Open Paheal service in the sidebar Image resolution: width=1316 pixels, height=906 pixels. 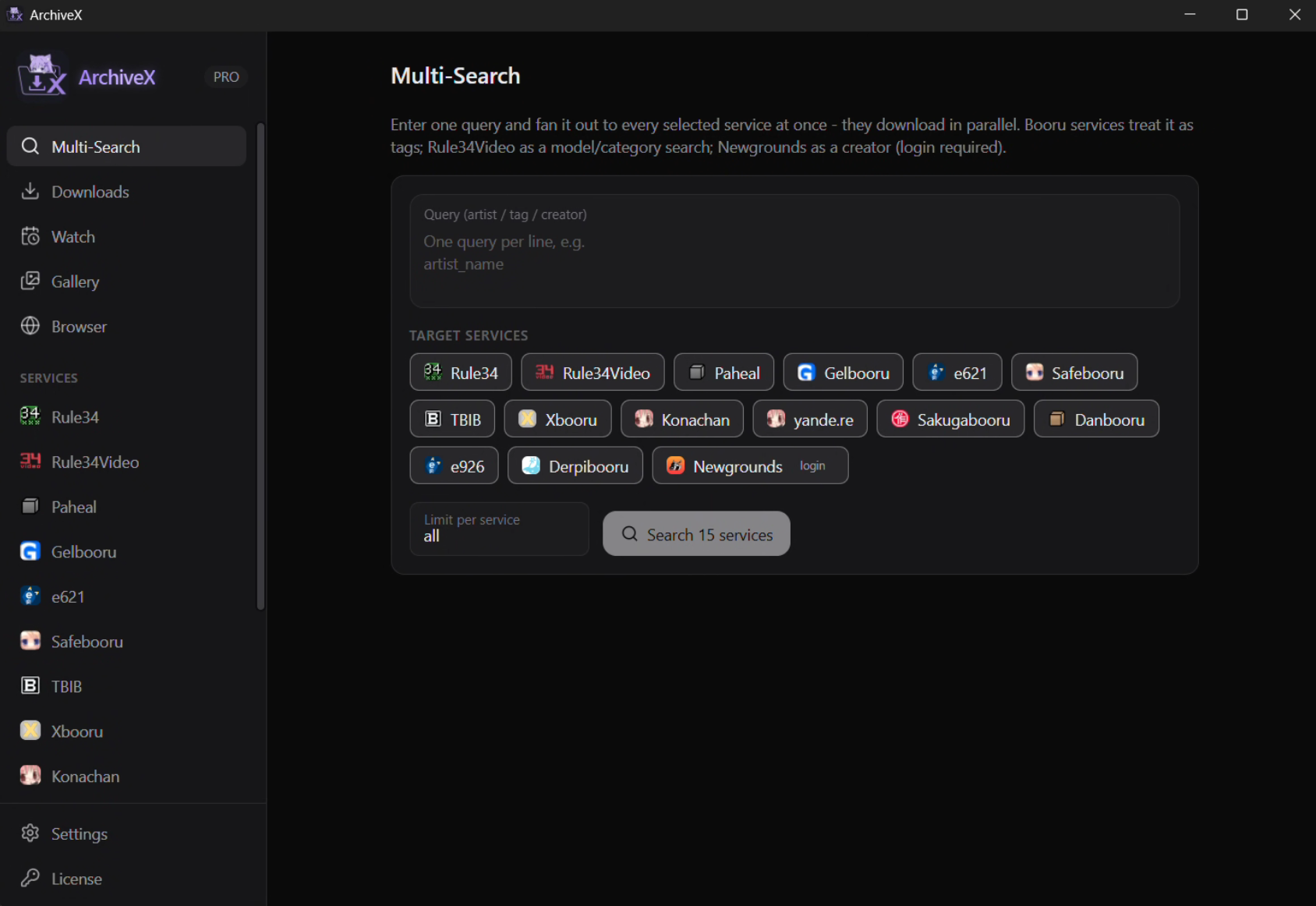(x=126, y=507)
